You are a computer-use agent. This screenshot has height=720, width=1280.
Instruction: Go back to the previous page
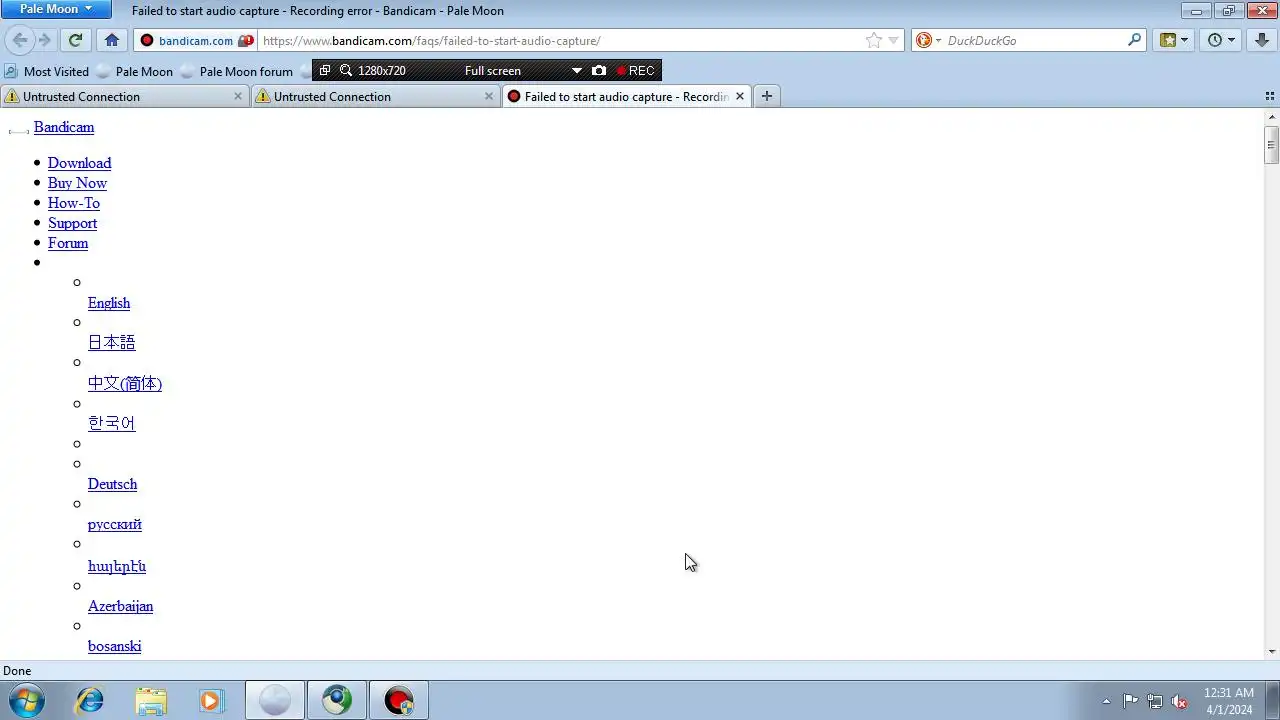click(x=20, y=40)
